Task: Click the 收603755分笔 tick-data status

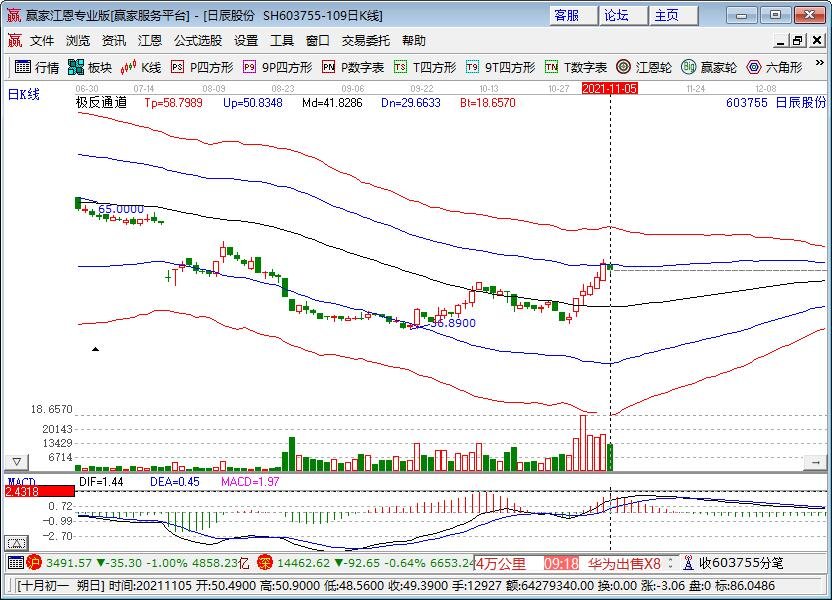Action: [741, 563]
